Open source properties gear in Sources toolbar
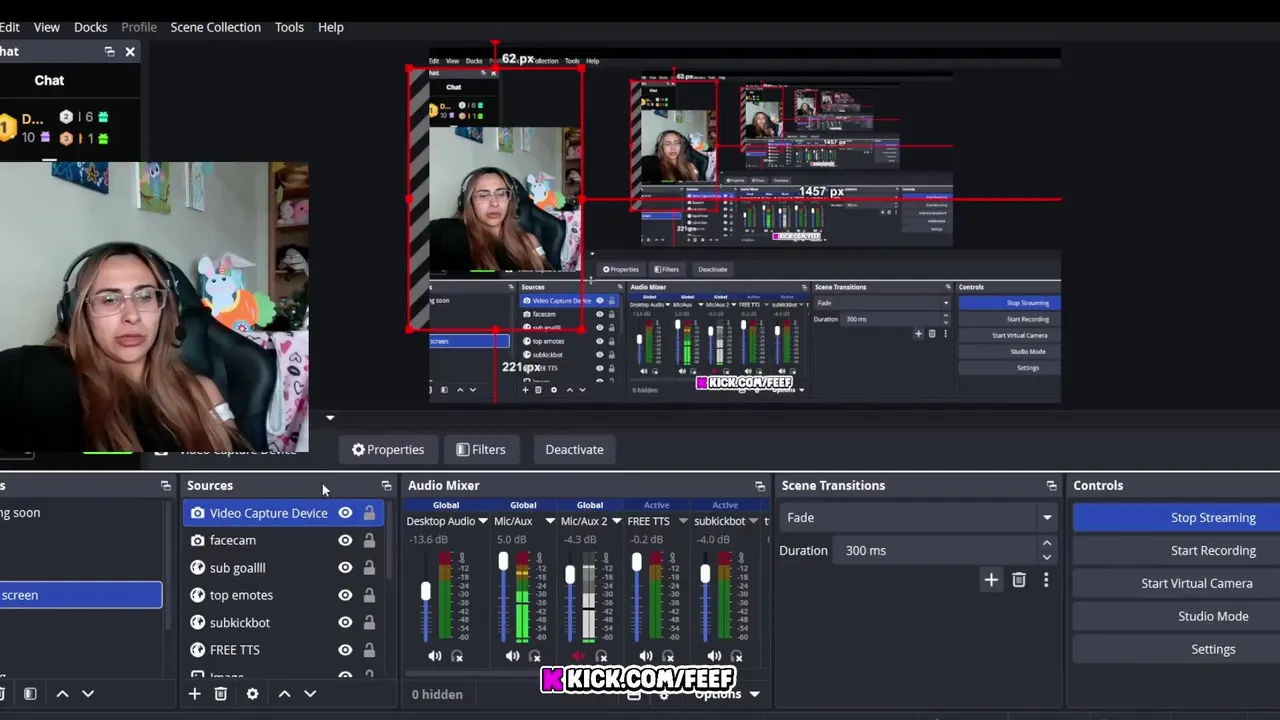 (x=252, y=694)
